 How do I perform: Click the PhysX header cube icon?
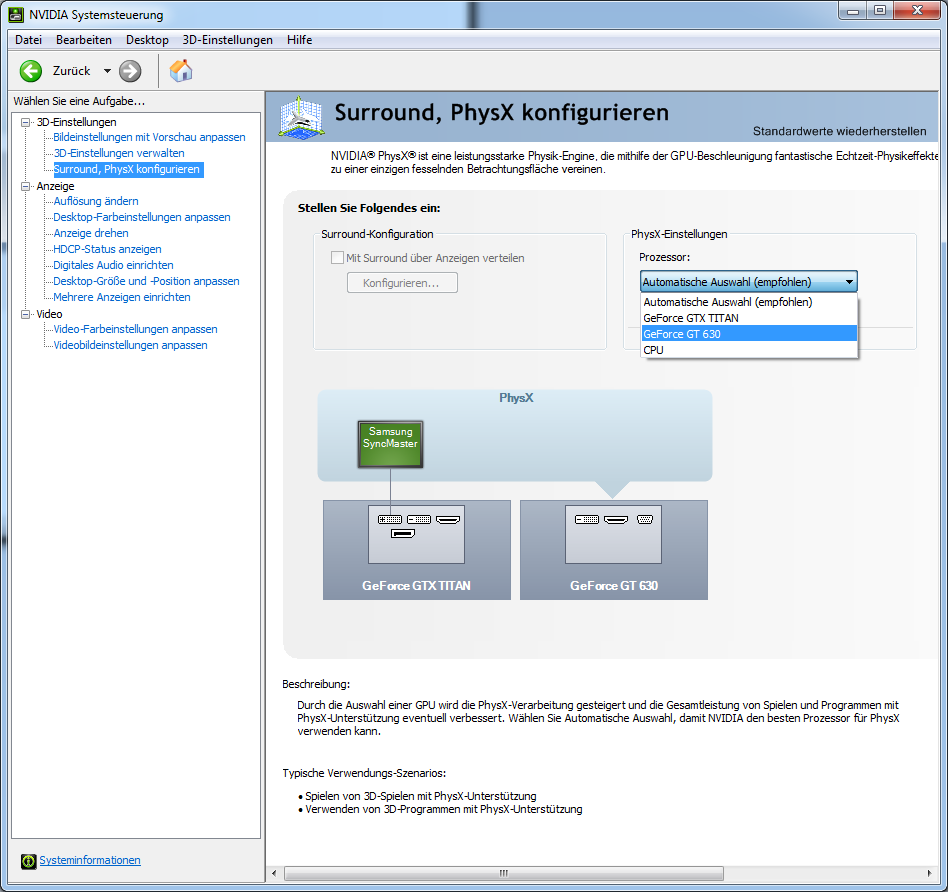(x=302, y=117)
